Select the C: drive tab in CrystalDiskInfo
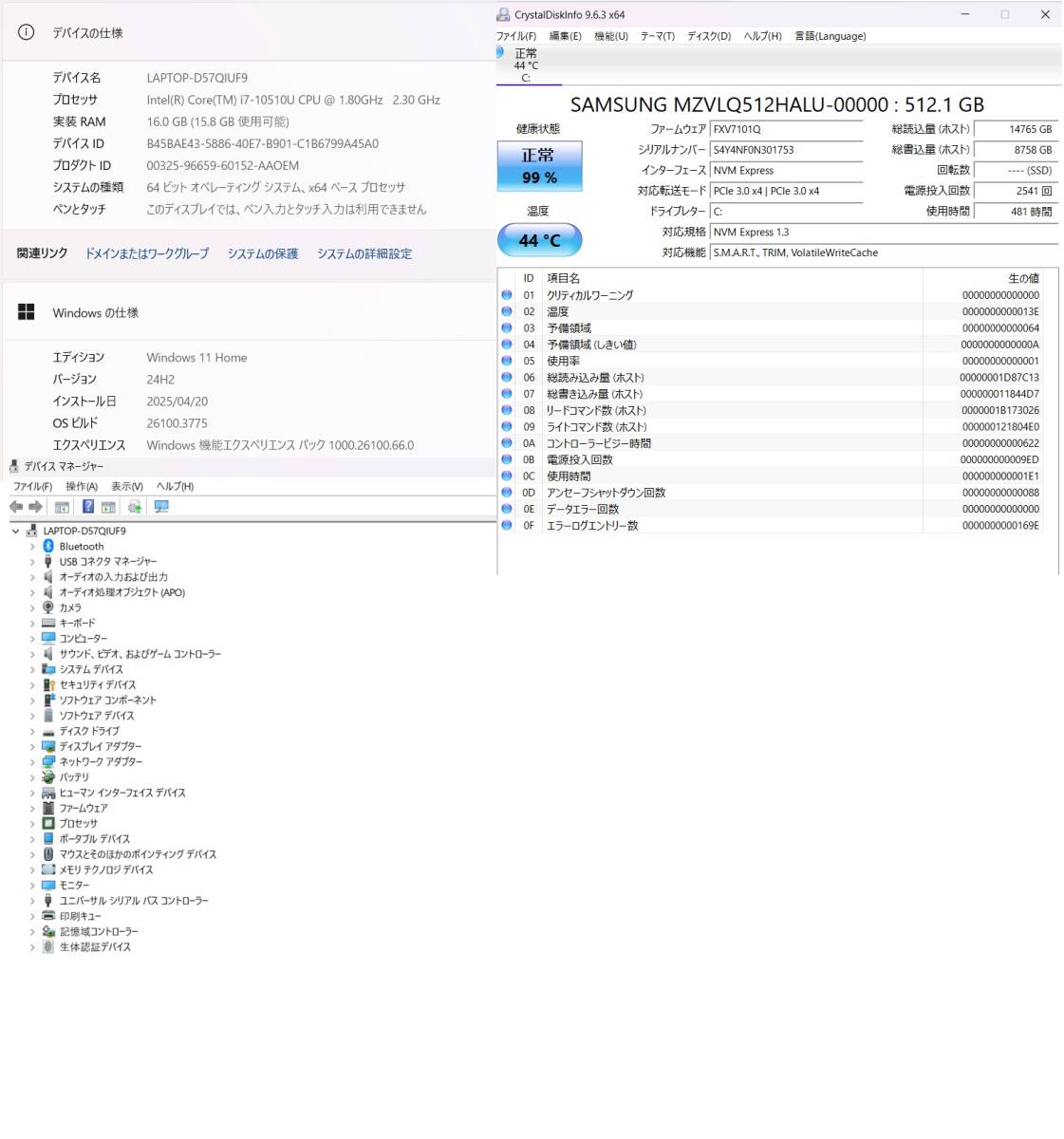 pyautogui.click(x=526, y=65)
